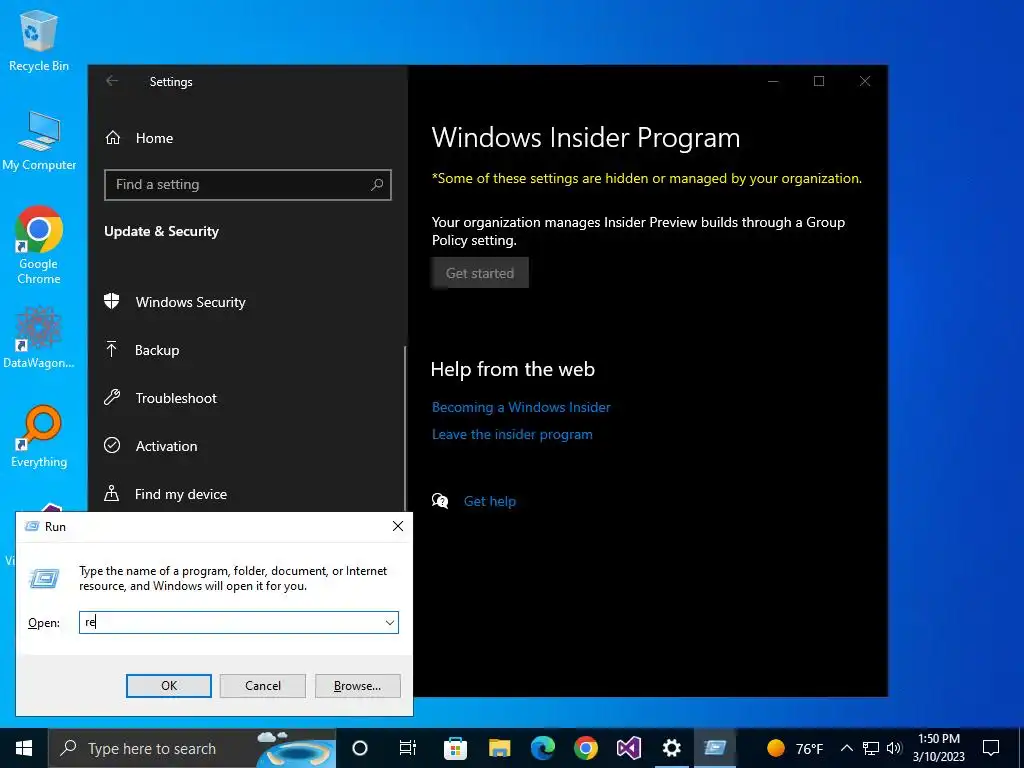Click the Activation checkmark icon
Viewport: 1024px width, 768px height.
(x=112, y=445)
